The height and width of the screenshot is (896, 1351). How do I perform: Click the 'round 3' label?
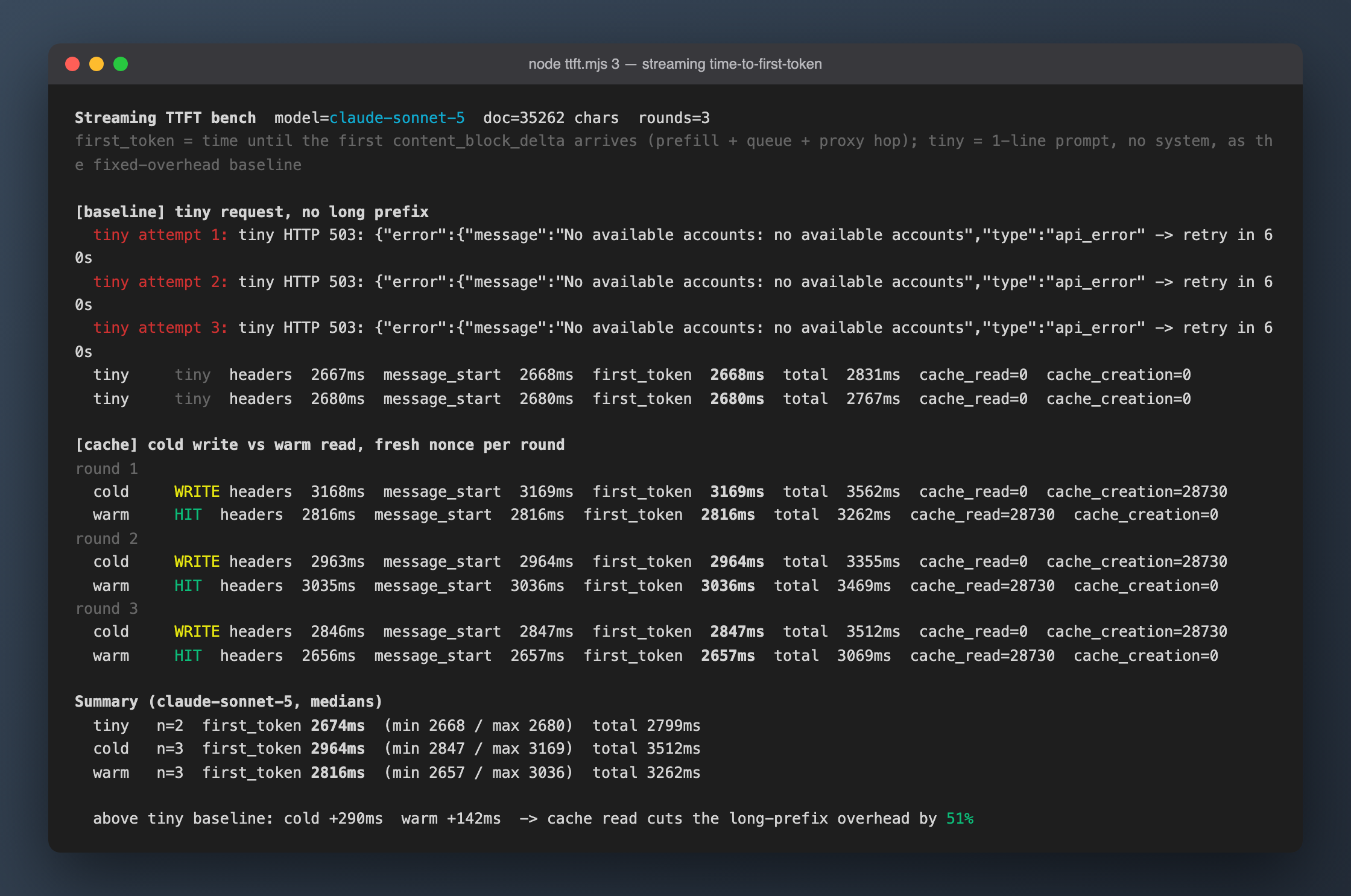point(107,608)
